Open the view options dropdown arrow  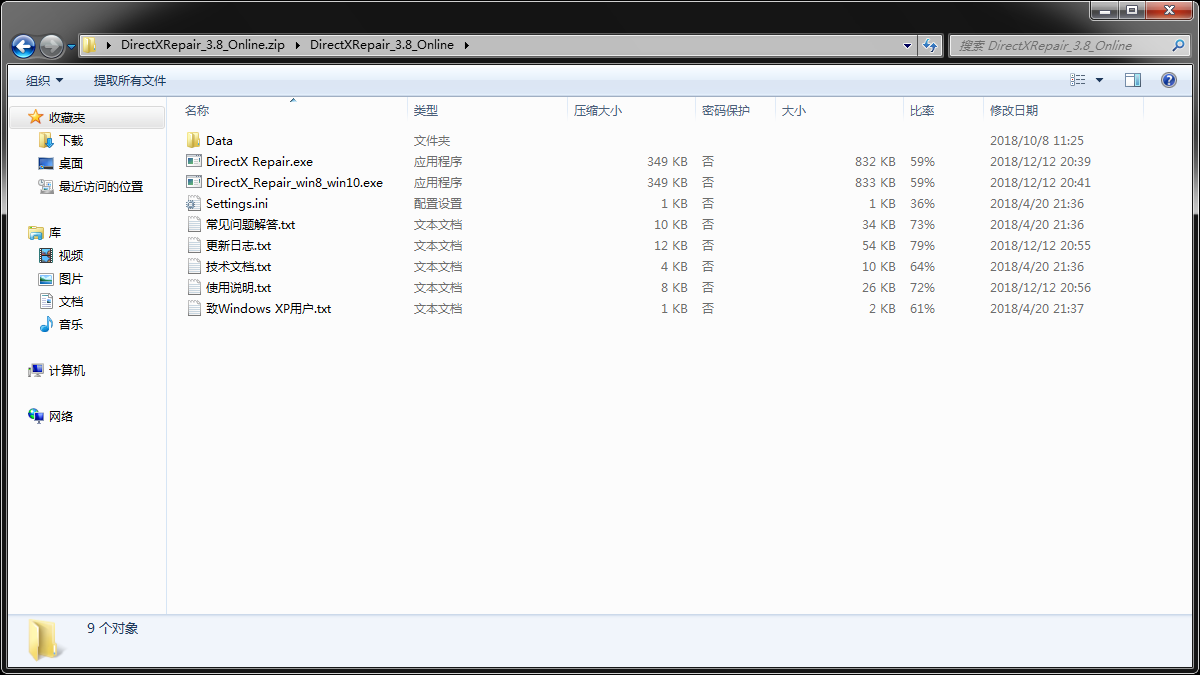1100,80
